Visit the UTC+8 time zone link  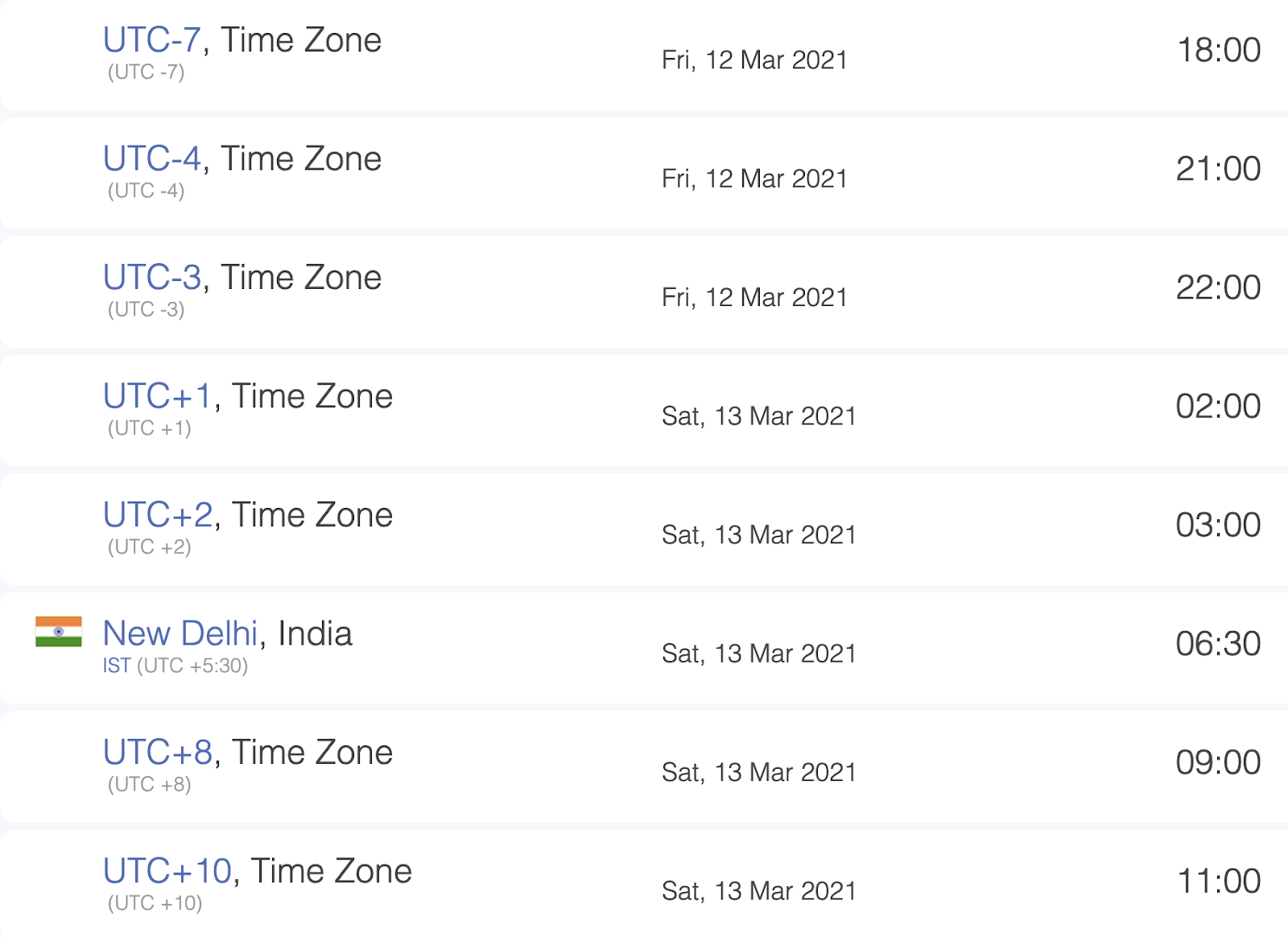[x=158, y=753]
